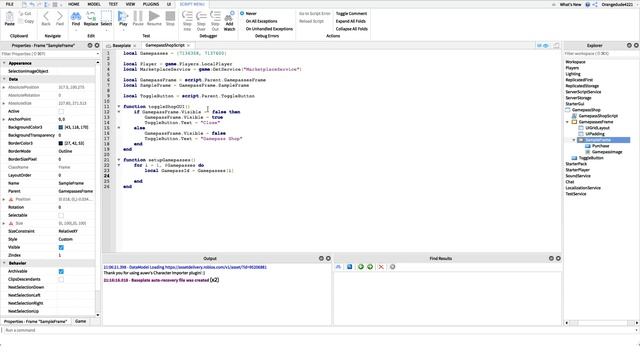The height and width of the screenshot is (360, 640).
Task: Click the Find Results settings gear icon
Action: (x=392, y=267)
